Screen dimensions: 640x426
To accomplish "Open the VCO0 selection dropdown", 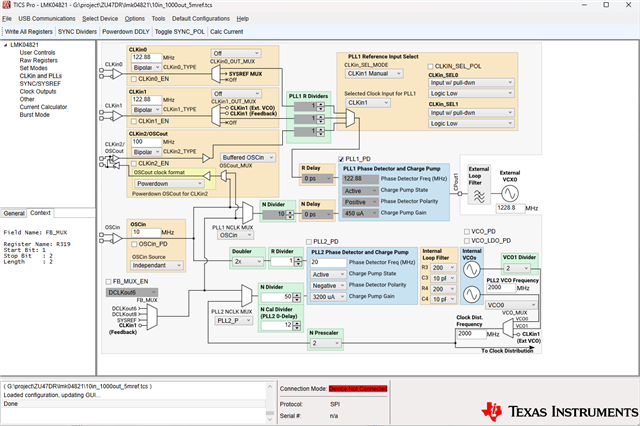I will [x=512, y=305].
